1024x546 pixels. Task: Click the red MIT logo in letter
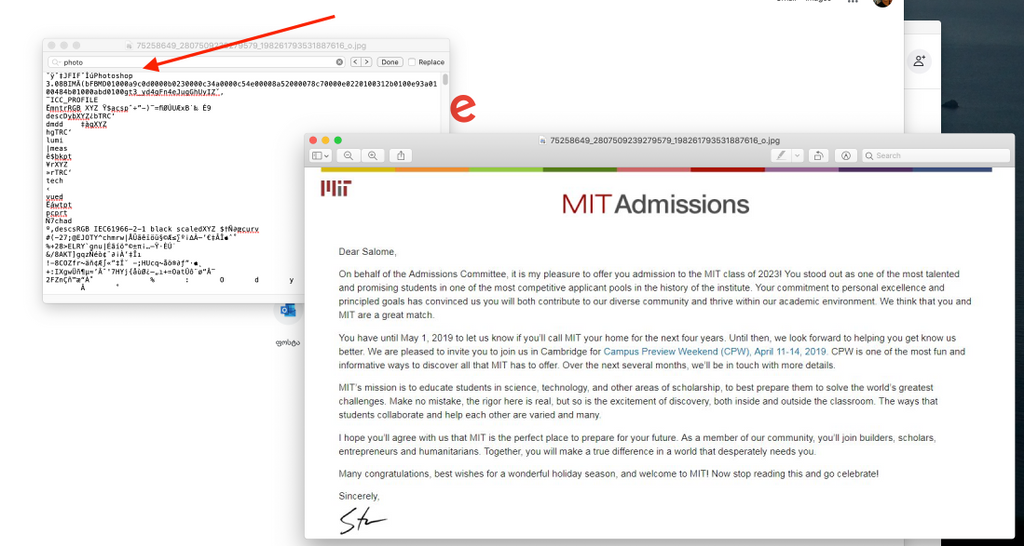pyautogui.click(x=336, y=188)
